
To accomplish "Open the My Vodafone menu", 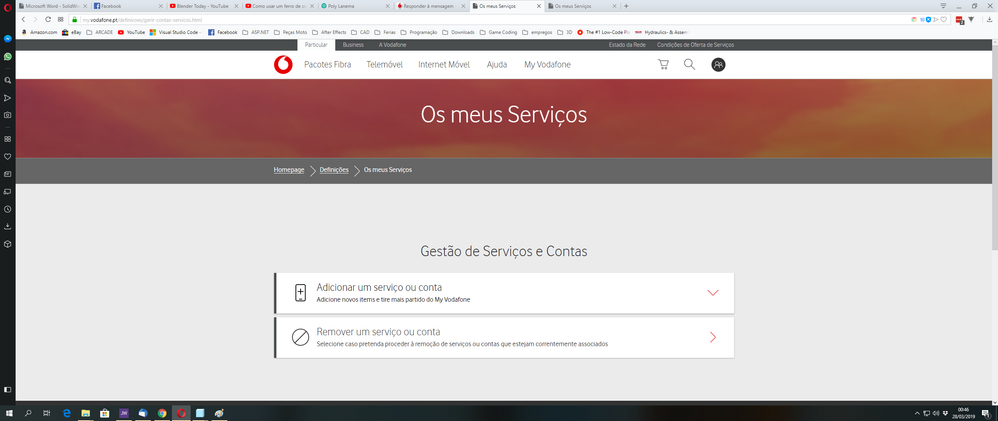I will 547,65.
